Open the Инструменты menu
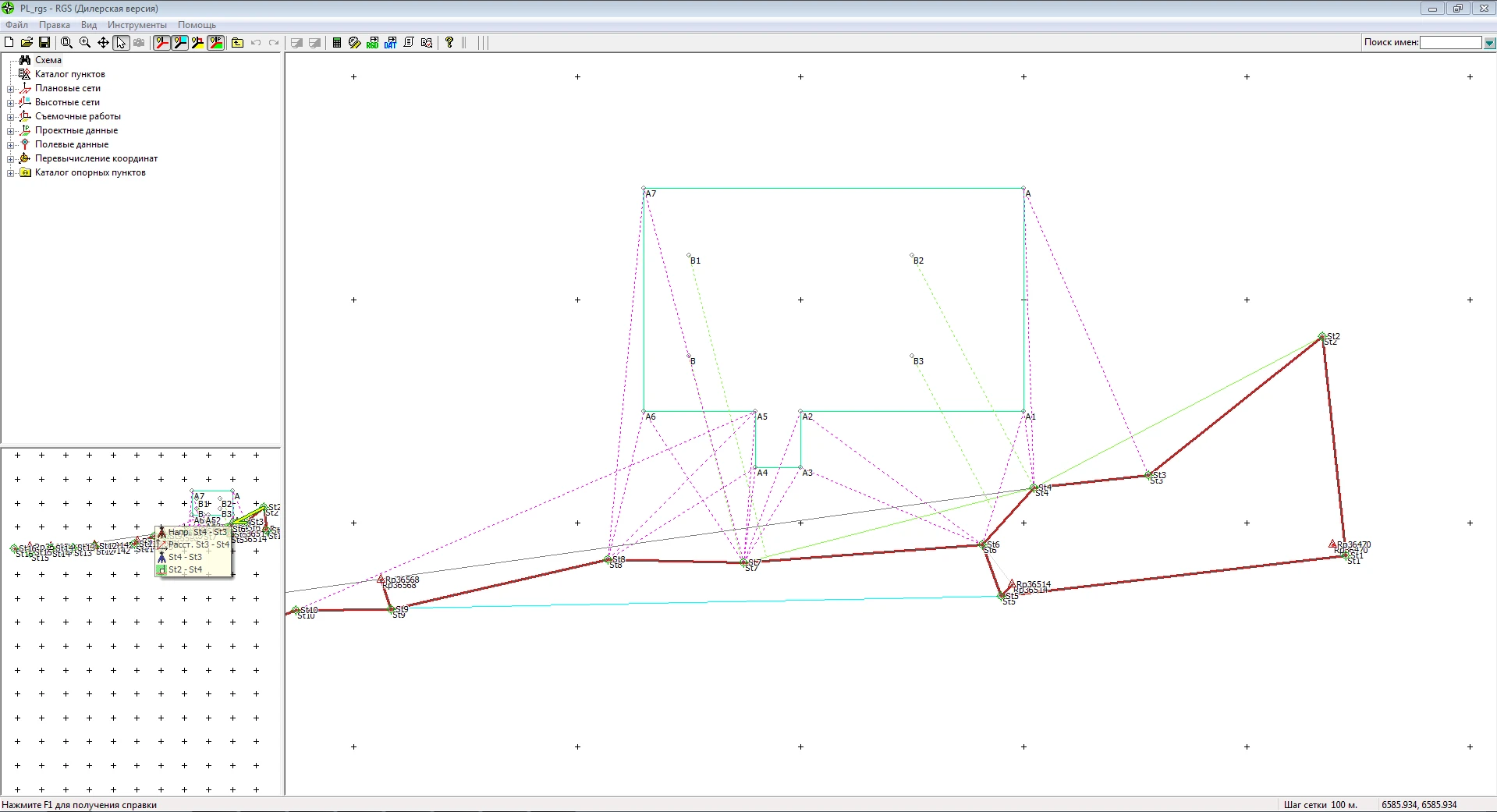1497x812 pixels. pyautogui.click(x=137, y=25)
